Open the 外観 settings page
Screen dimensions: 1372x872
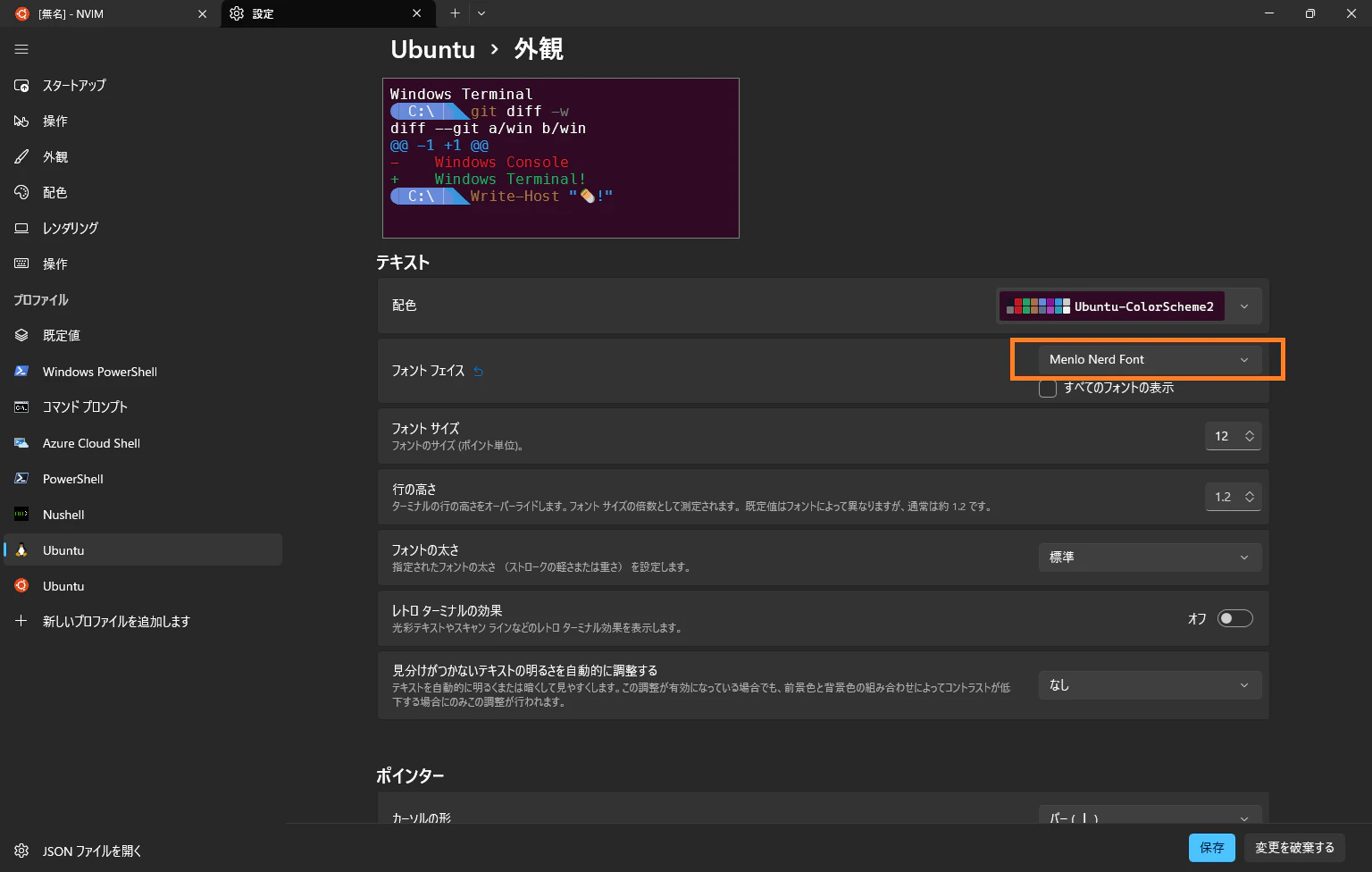(143, 157)
